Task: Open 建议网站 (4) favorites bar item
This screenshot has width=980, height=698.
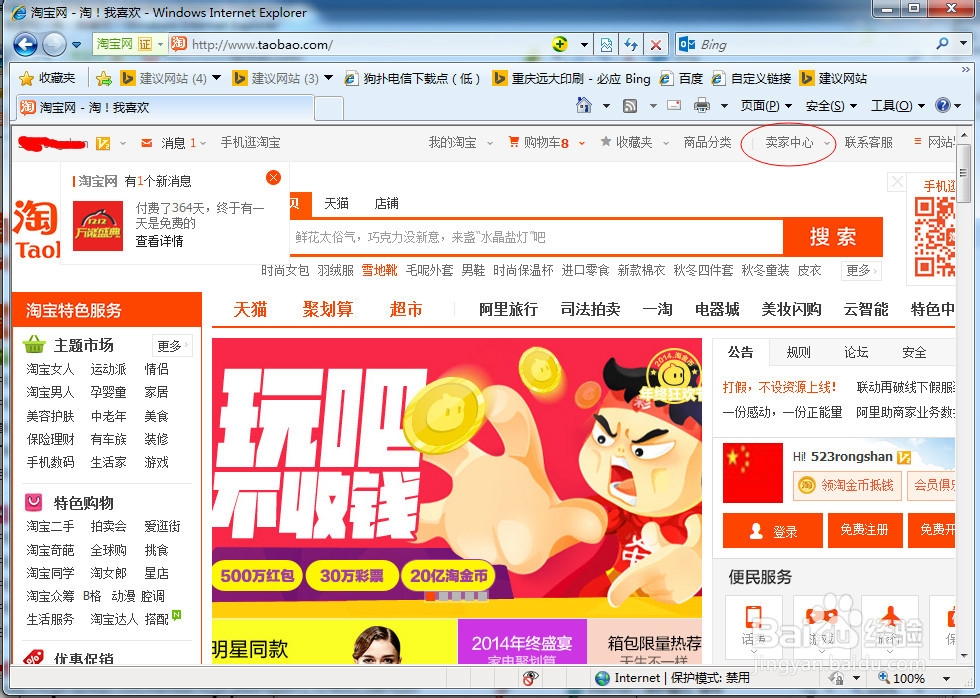Action: (x=170, y=78)
